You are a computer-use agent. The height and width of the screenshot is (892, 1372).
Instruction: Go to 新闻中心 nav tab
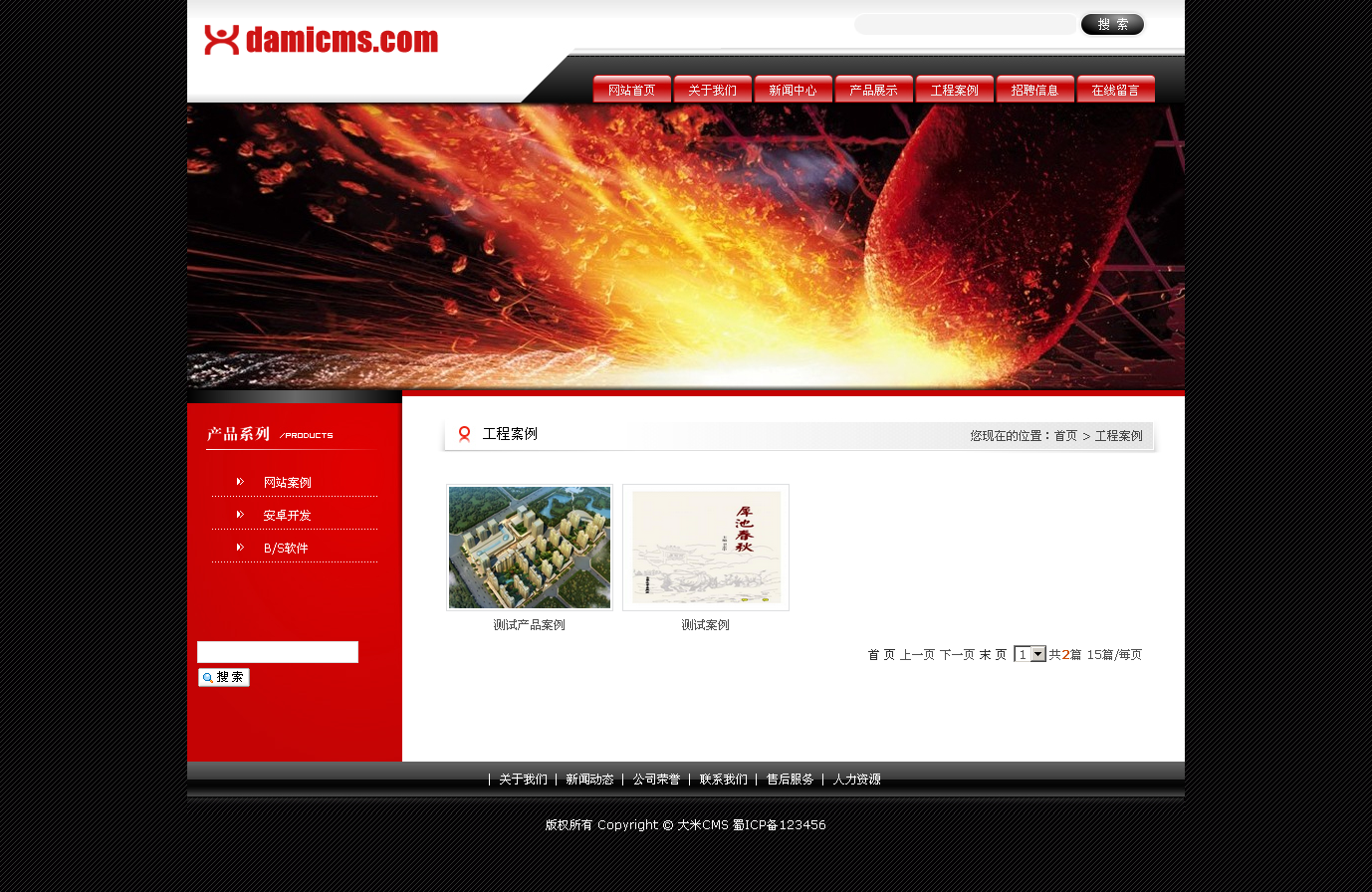point(794,90)
